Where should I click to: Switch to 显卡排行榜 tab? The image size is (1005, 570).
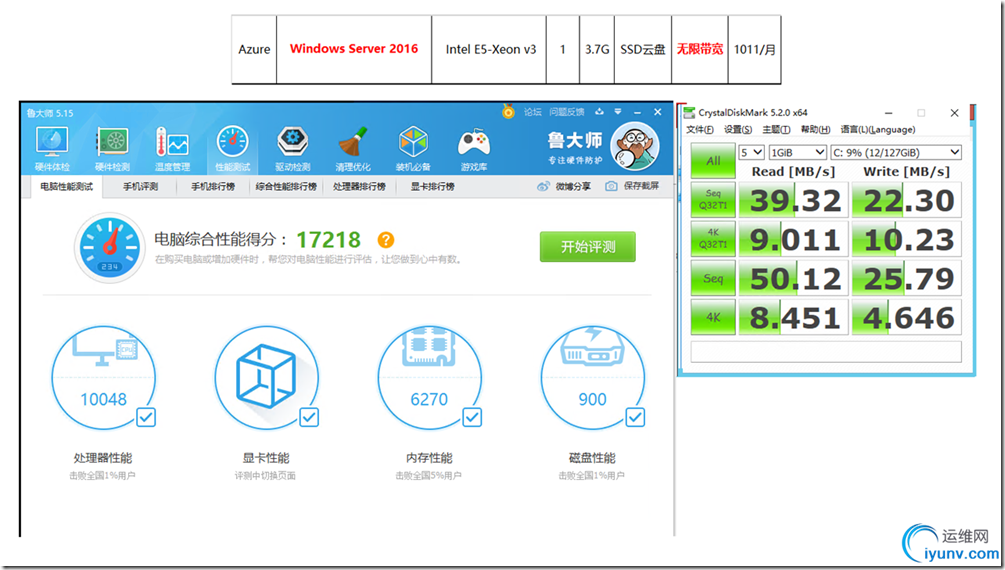(433, 187)
